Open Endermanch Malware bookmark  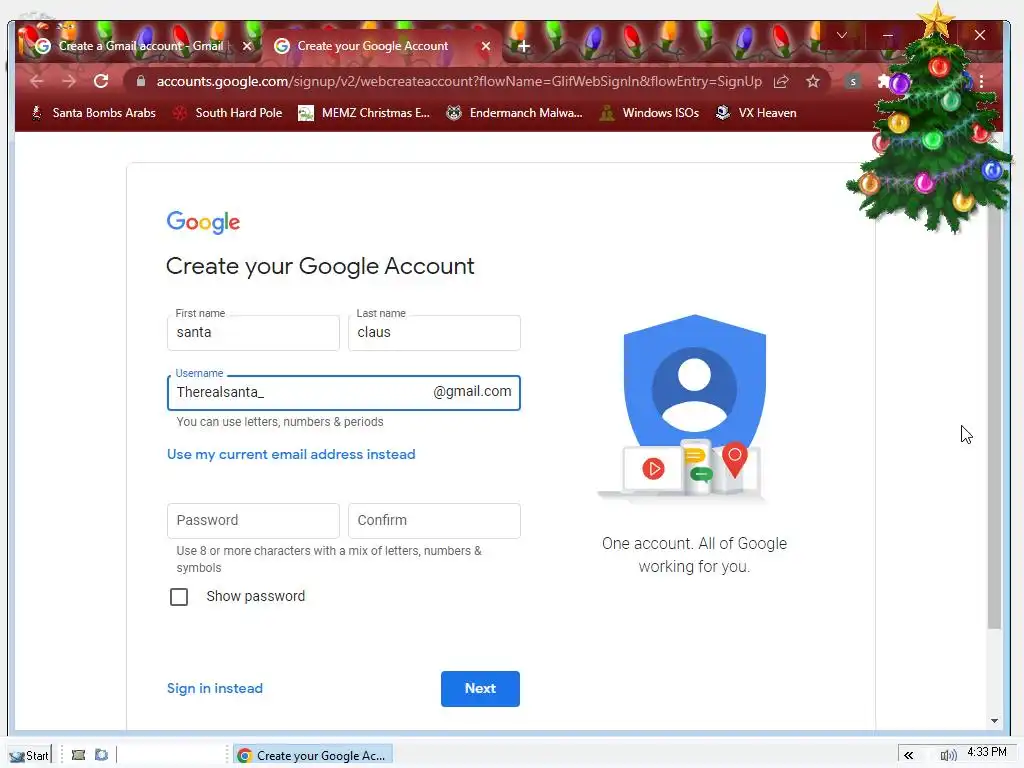pyautogui.click(x=515, y=113)
